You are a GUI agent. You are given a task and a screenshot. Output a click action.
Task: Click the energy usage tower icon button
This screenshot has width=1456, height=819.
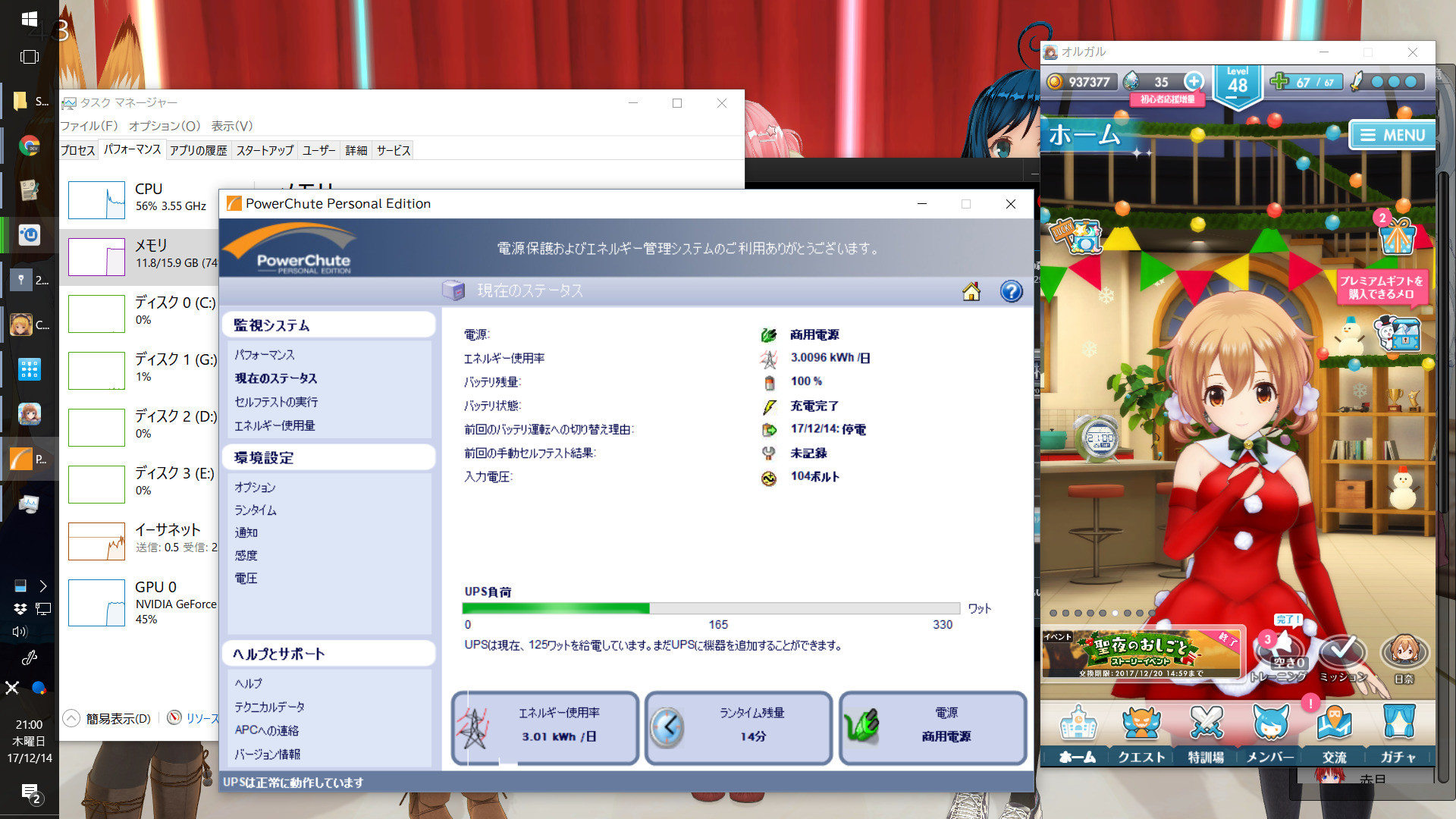pos(545,727)
